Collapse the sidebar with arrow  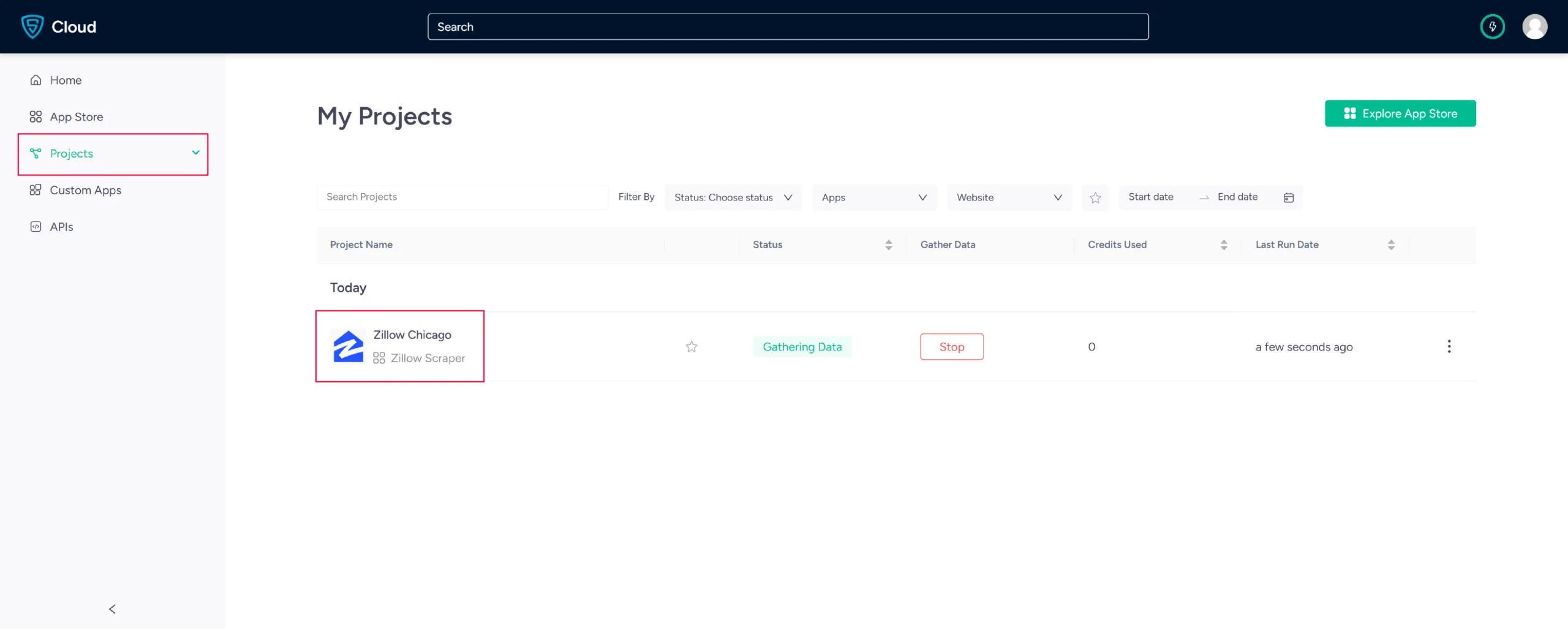(112, 609)
